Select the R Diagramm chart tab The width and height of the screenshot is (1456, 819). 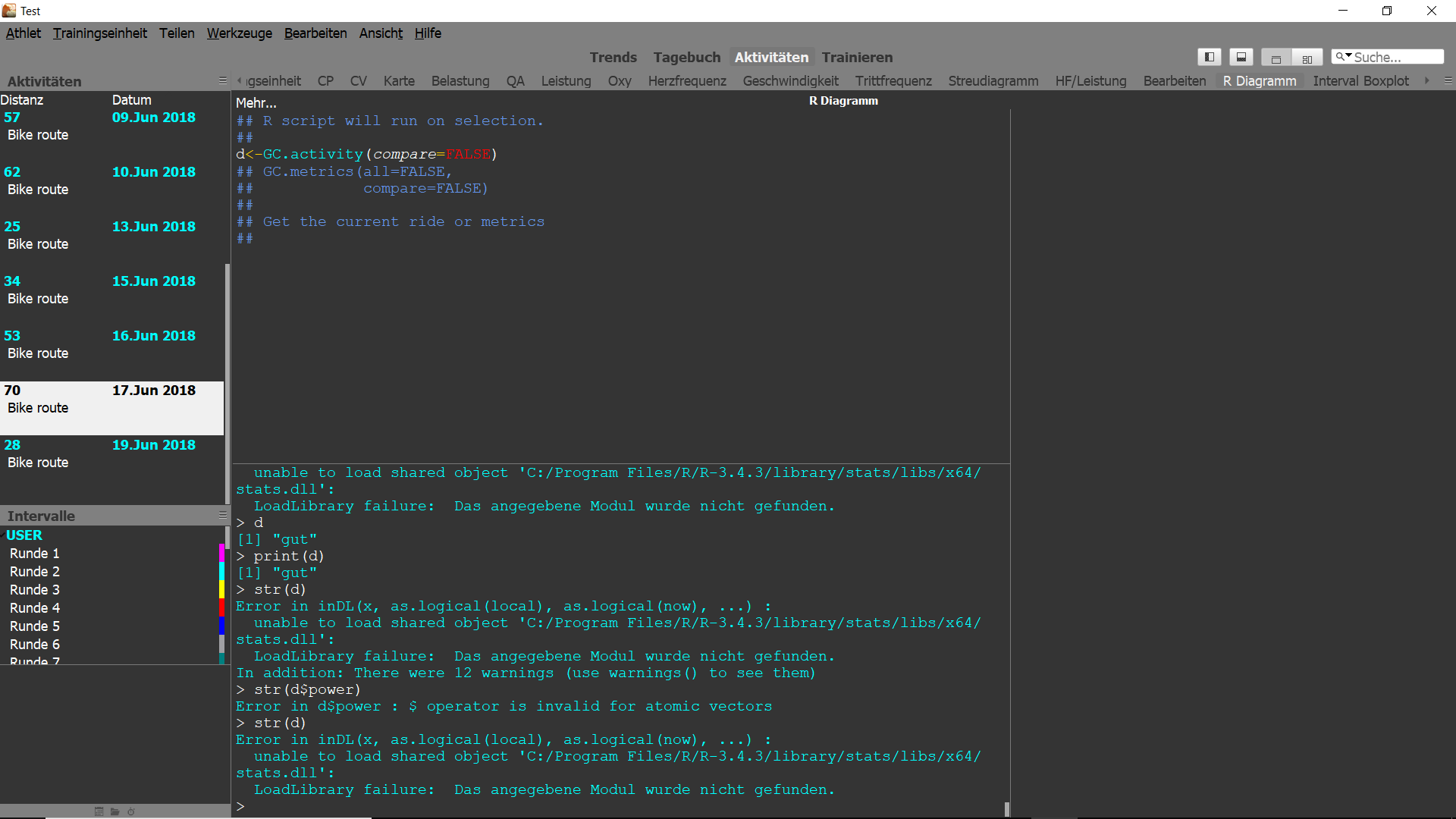coord(1260,81)
